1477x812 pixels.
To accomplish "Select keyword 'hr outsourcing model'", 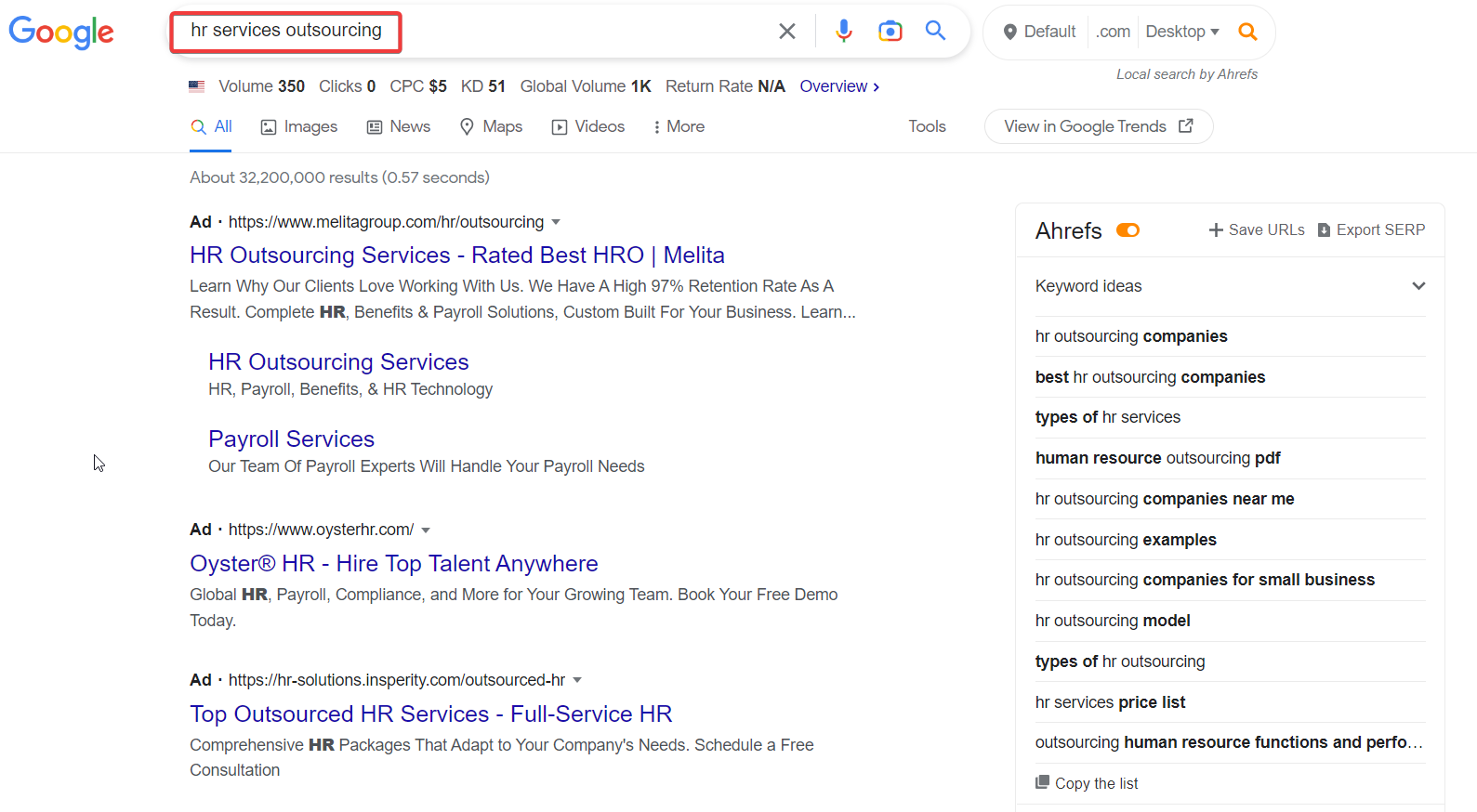I will pyautogui.click(x=1113, y=621).
